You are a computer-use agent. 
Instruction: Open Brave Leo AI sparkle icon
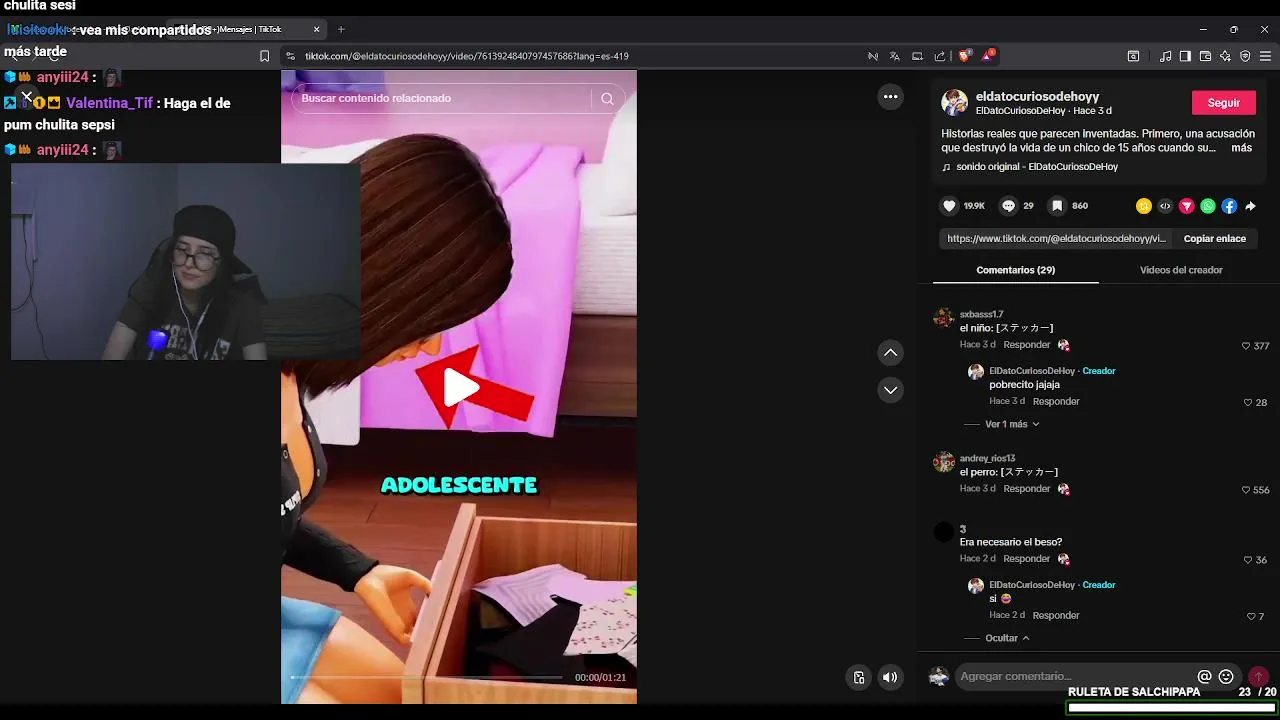1225,56
